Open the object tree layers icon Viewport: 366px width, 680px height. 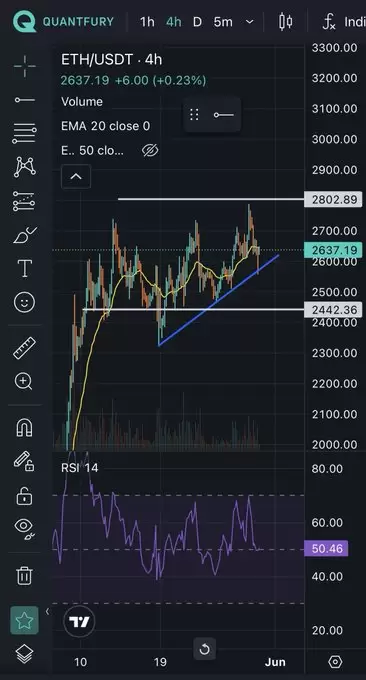point(24,654)
